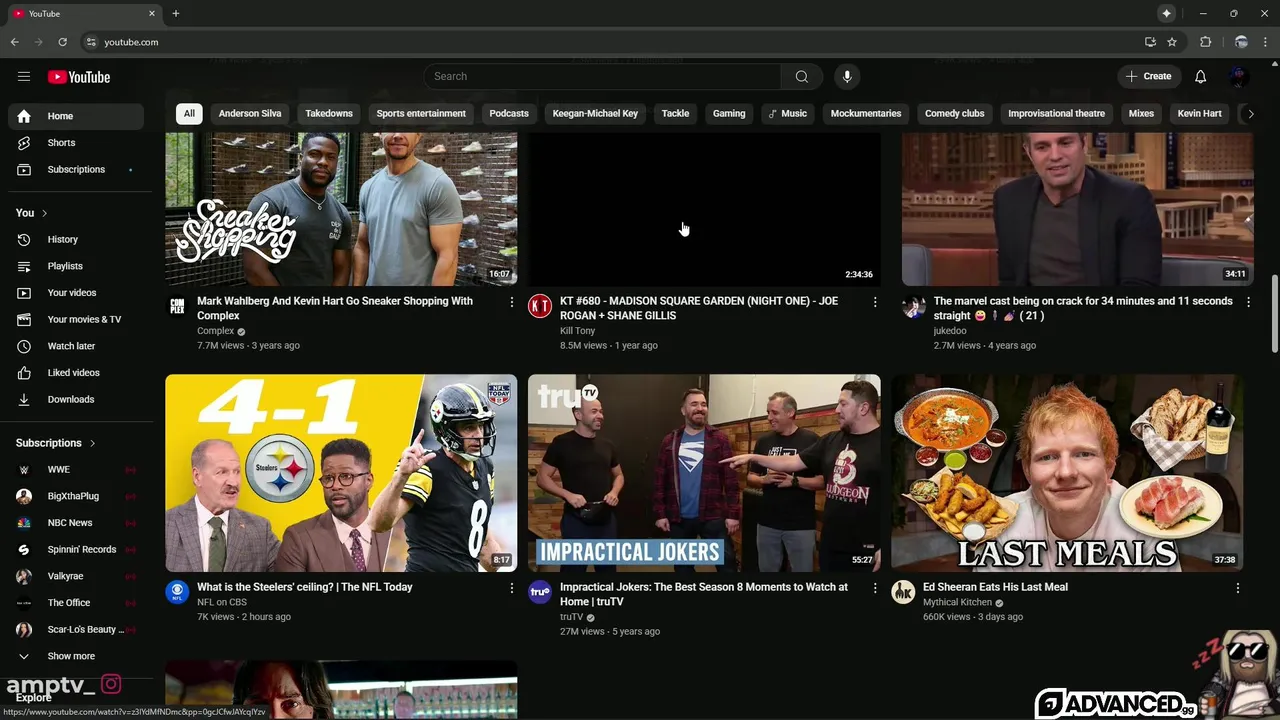Viewport: 1280px width, 720px height.
Task: Click the NFL on CBS channel avatar
Action: pyautogui.click(x=177, y=592)
